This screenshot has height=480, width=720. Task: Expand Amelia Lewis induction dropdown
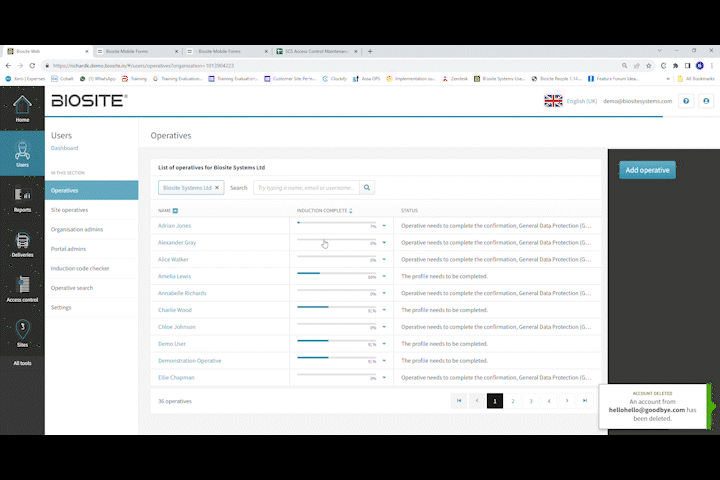(384, 277)
